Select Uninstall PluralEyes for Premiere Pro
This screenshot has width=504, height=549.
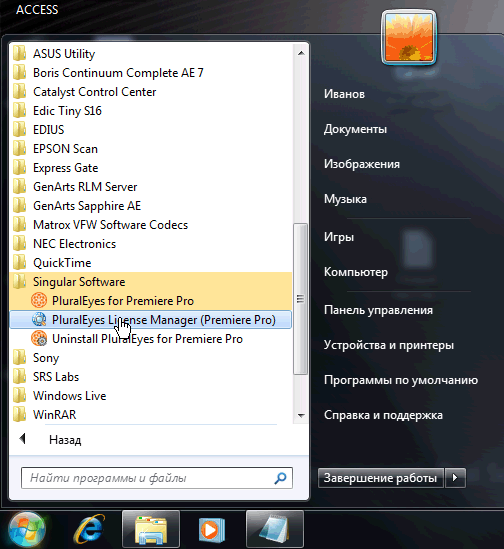pos(151,339)
